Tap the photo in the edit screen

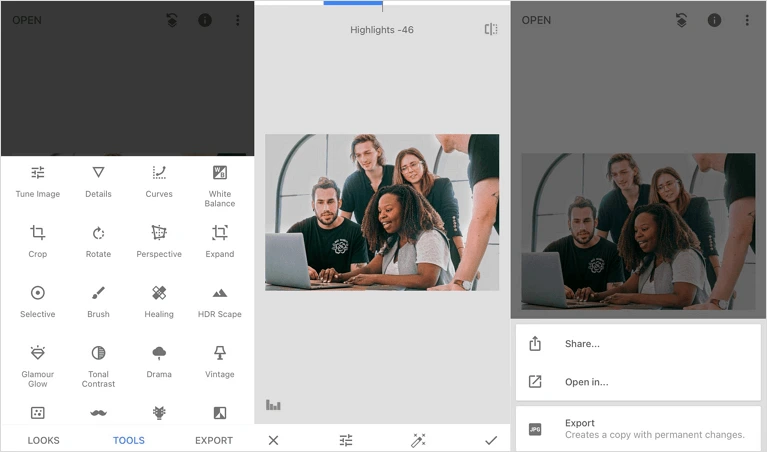[x=382, y=212]
